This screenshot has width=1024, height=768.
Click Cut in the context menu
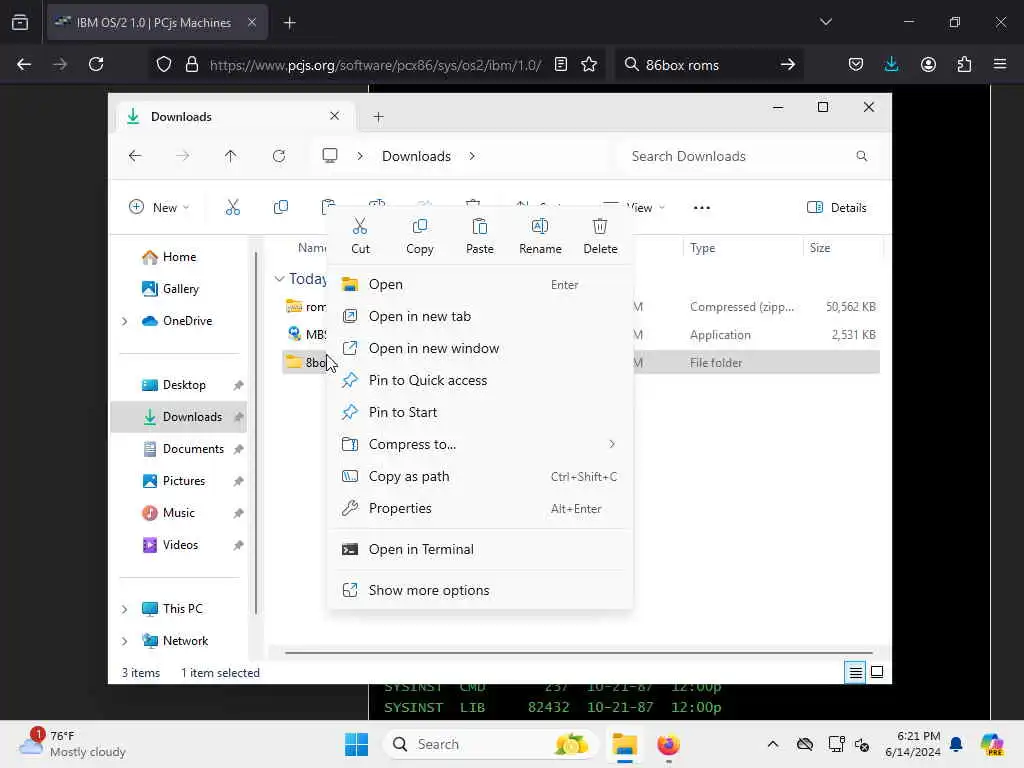(x=360, y=236)
